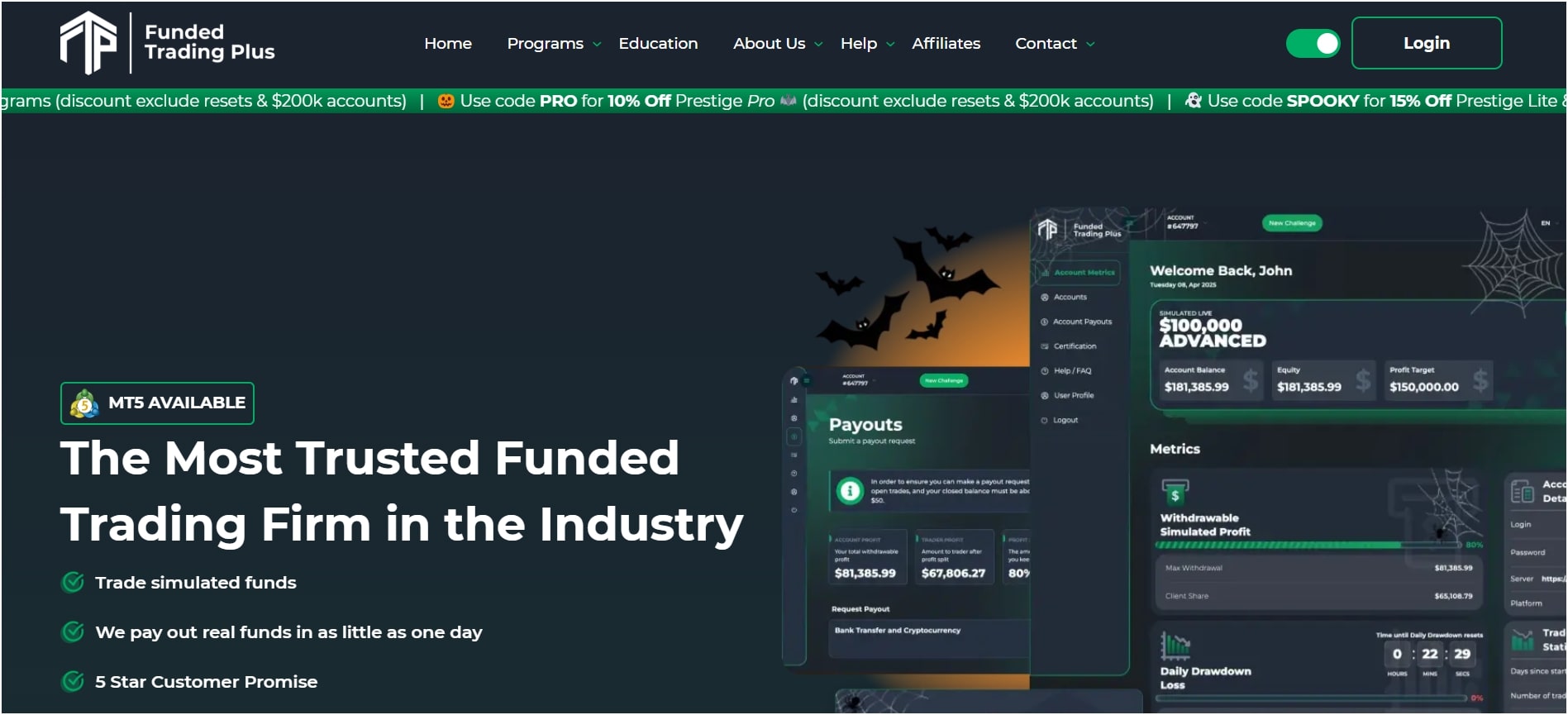This screenshot has width=1568, height=715.
Task: Click the "$100,000 ADVANCED" account title
Action: (1213, 333)
